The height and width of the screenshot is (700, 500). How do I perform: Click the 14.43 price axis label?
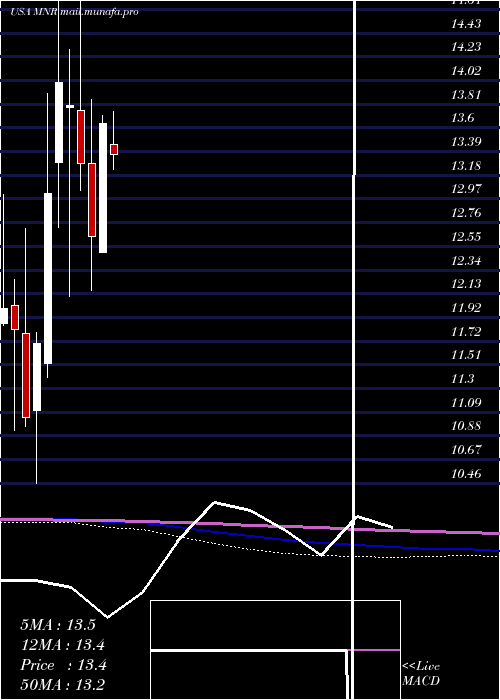point(466,24)
